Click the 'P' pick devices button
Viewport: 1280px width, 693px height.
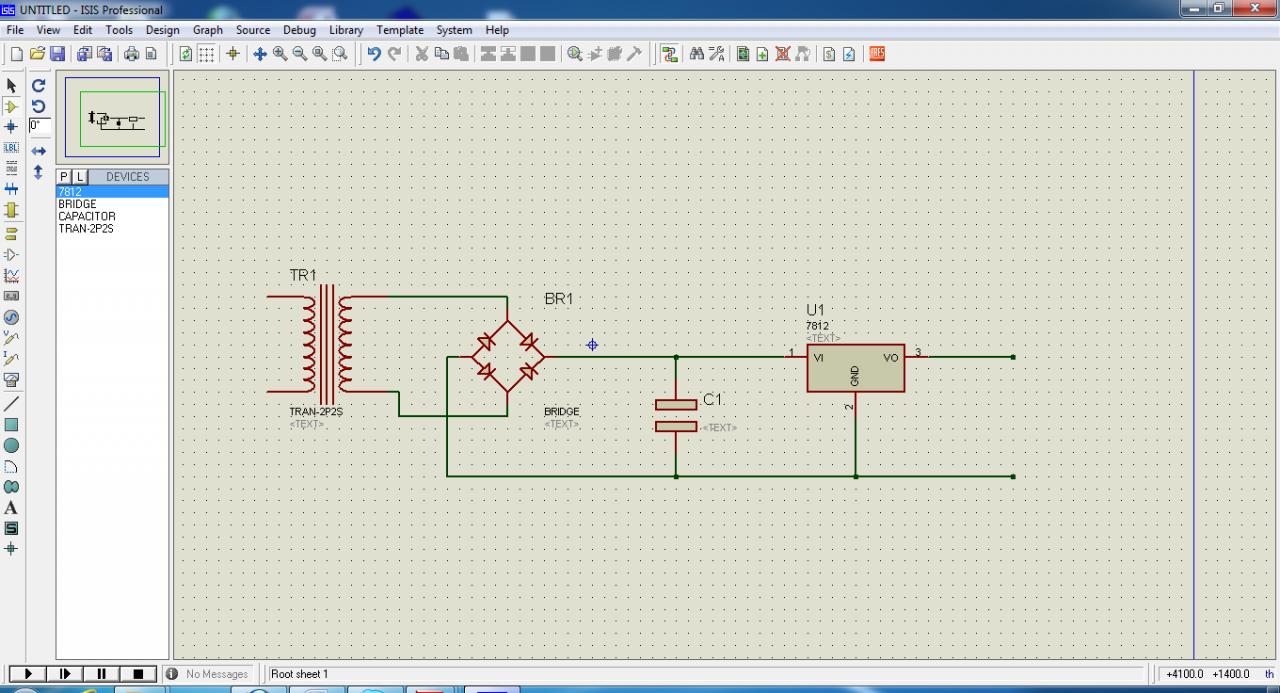[64, 177]
